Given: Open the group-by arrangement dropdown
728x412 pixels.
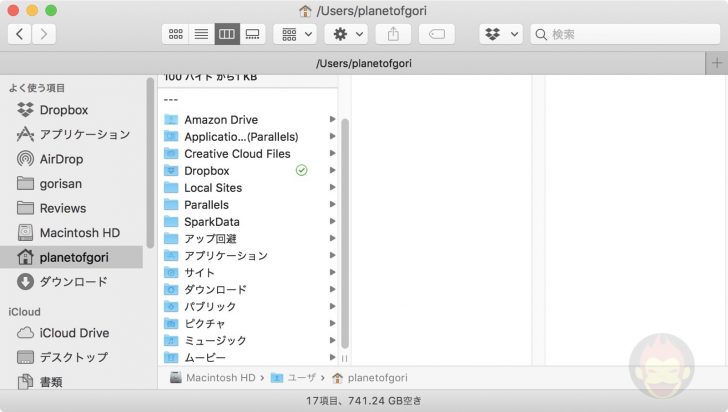Looking at the screenshot, I should point(295,34).
